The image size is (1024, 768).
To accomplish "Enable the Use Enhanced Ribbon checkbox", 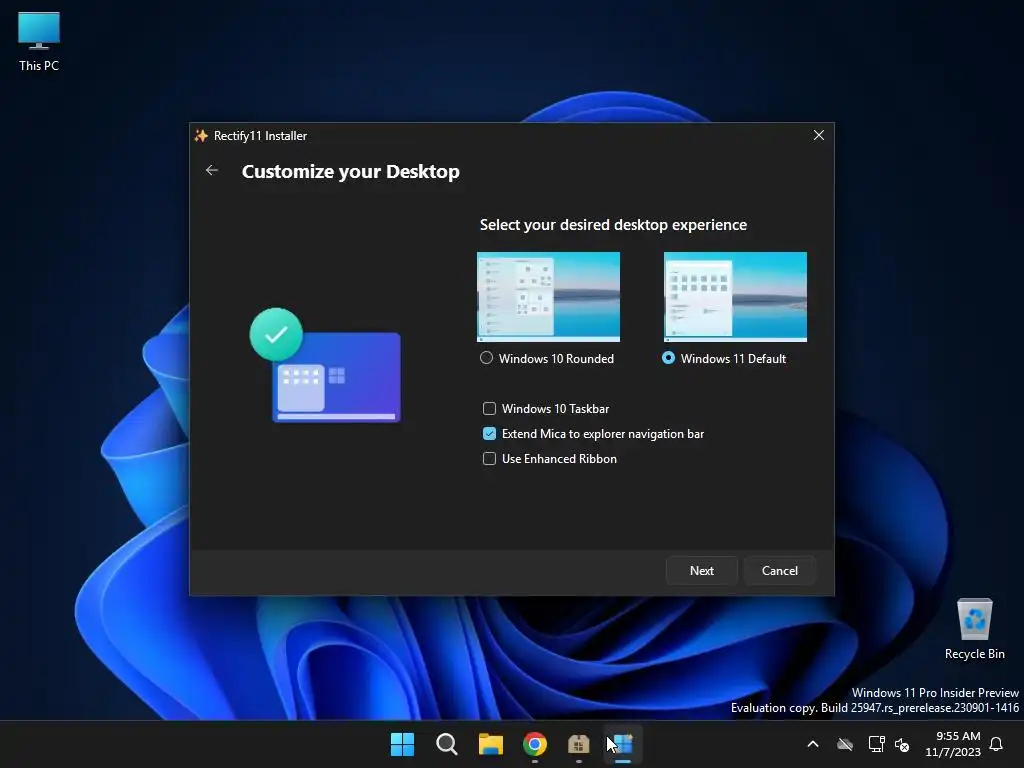I will pos(489,458).
